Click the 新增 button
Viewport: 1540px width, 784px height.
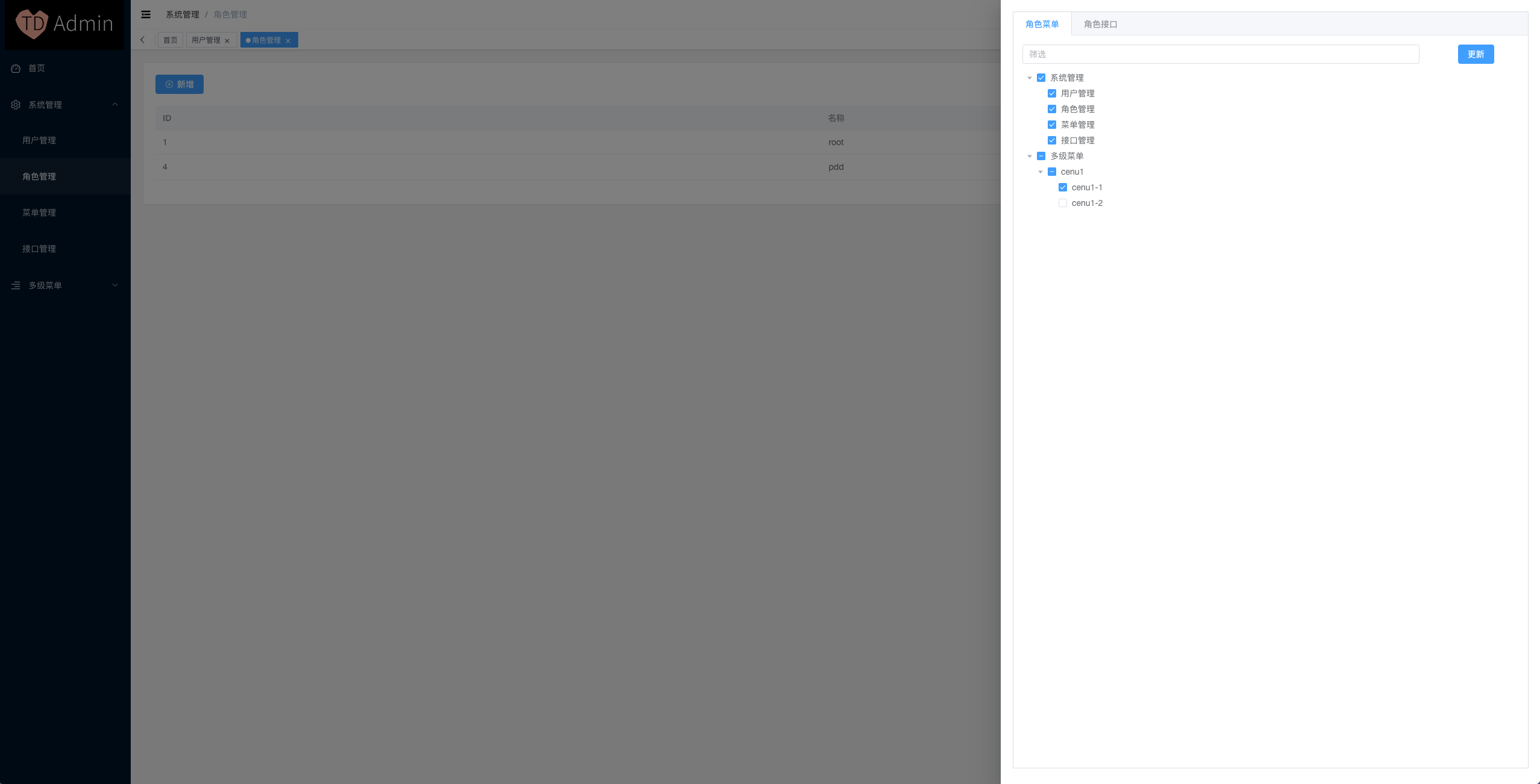pyautogui.click(x=180, y=84)
